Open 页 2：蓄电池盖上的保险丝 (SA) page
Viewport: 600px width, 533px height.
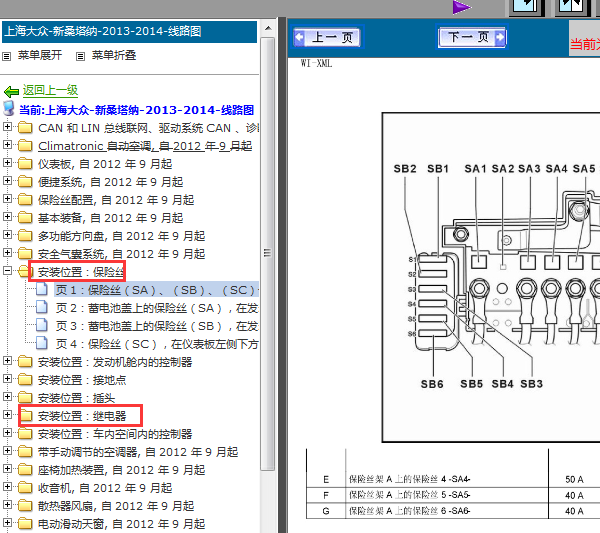[x=157, y=308]
